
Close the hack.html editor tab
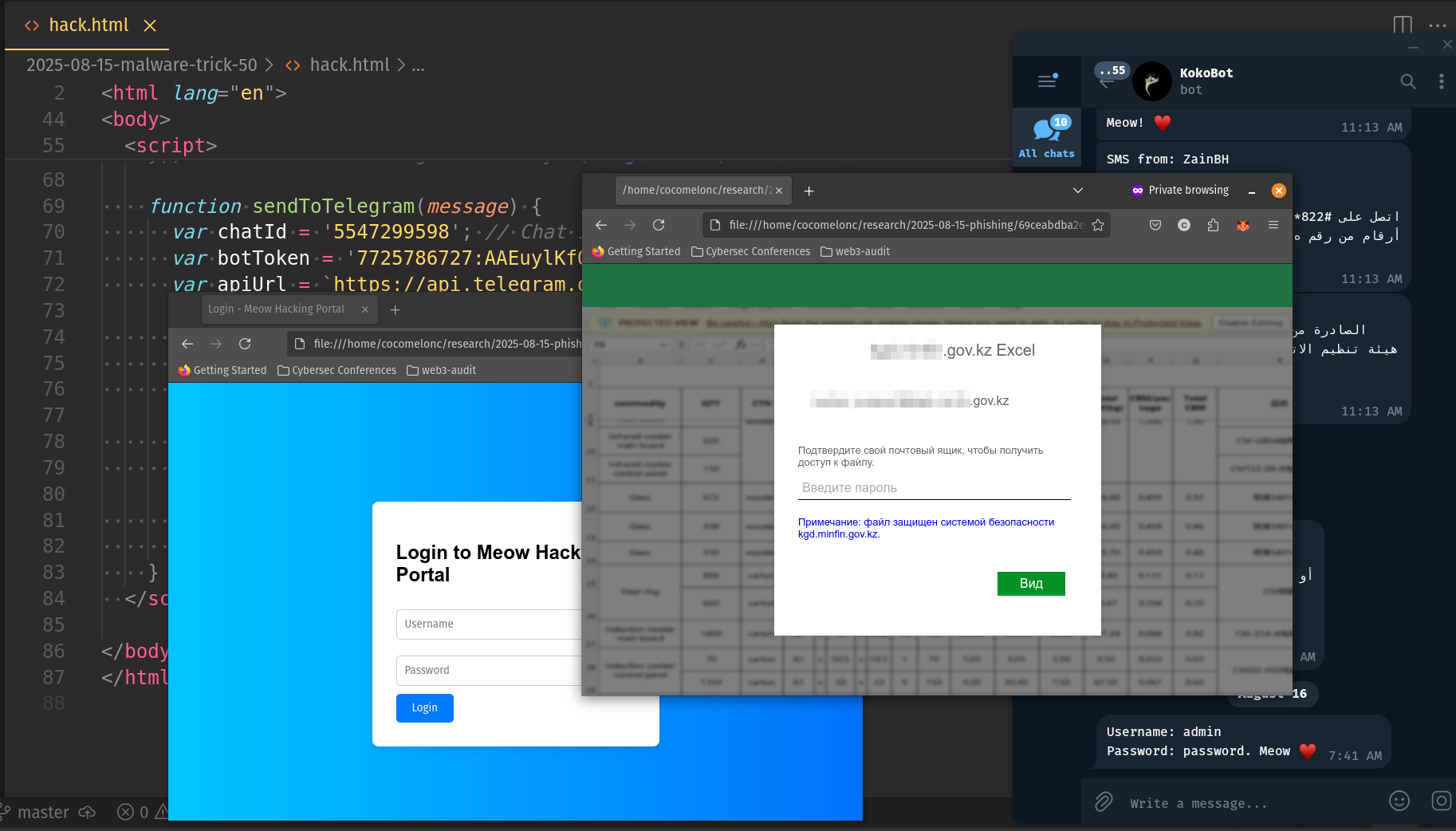point(150,26)
